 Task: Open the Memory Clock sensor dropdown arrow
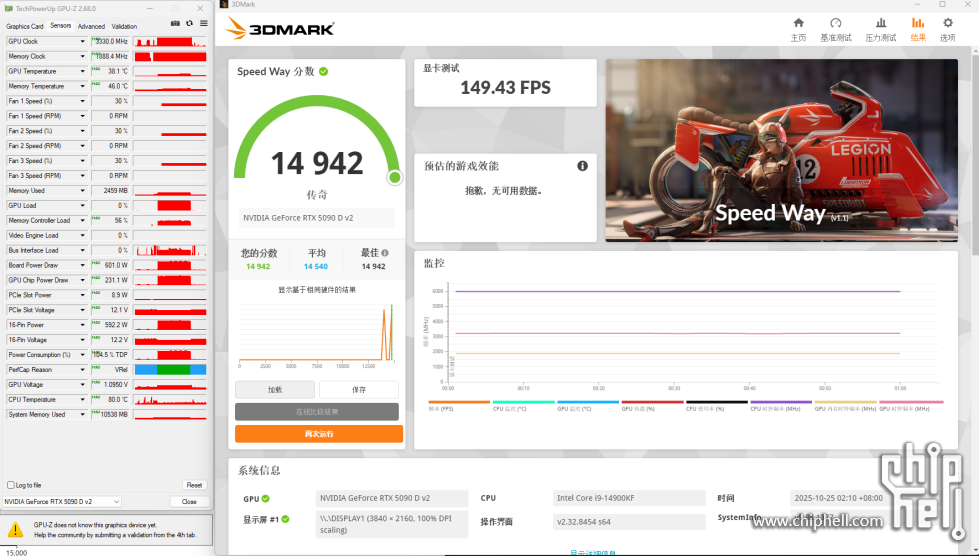[x=82, y=56]
